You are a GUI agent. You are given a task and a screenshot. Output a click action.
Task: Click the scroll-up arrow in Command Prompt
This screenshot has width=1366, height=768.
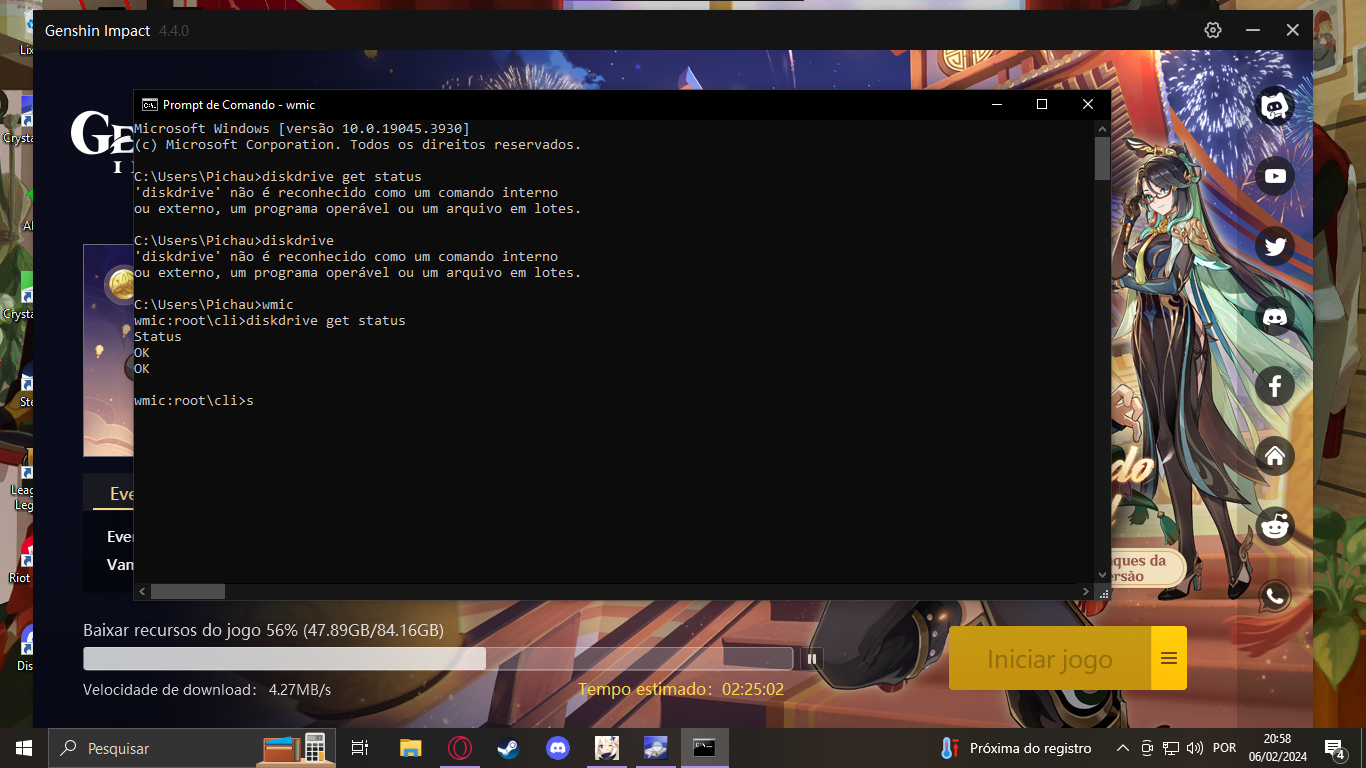click(1102, 128)
